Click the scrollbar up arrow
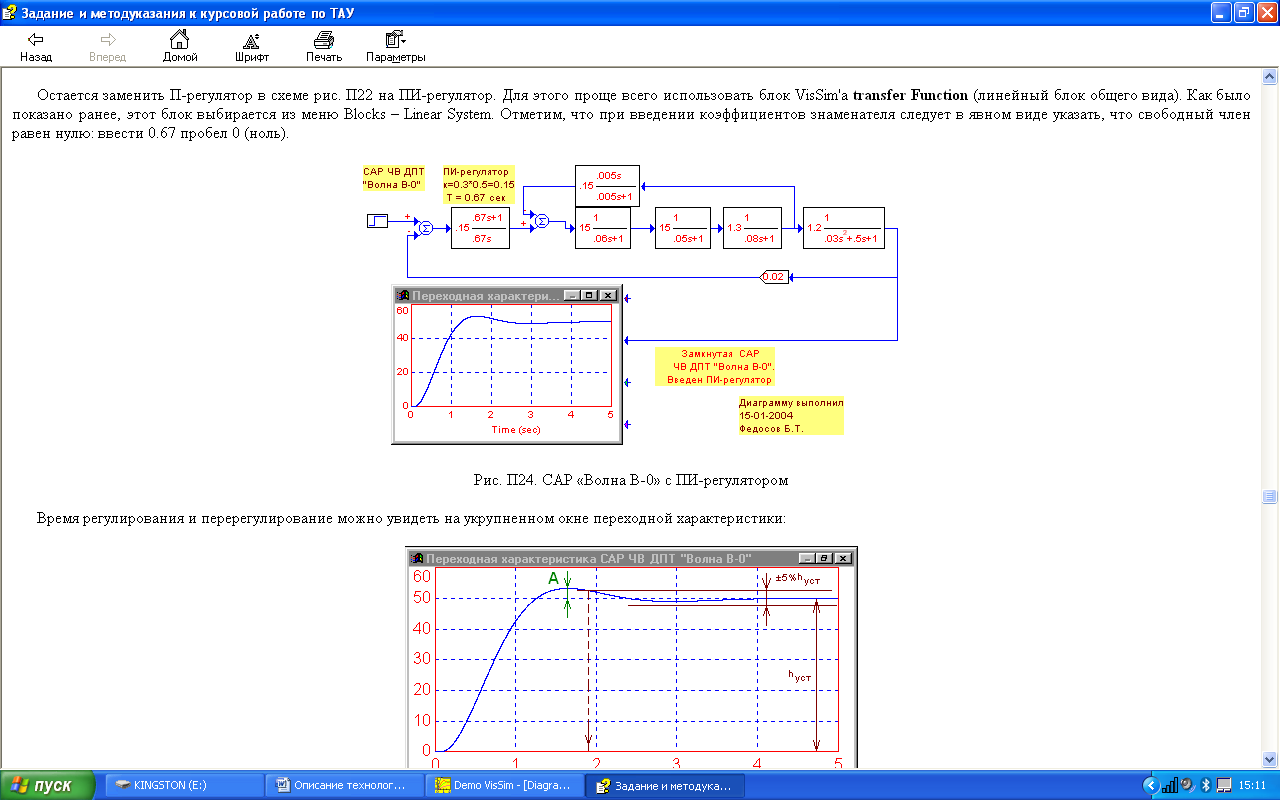 (1270, 77)
